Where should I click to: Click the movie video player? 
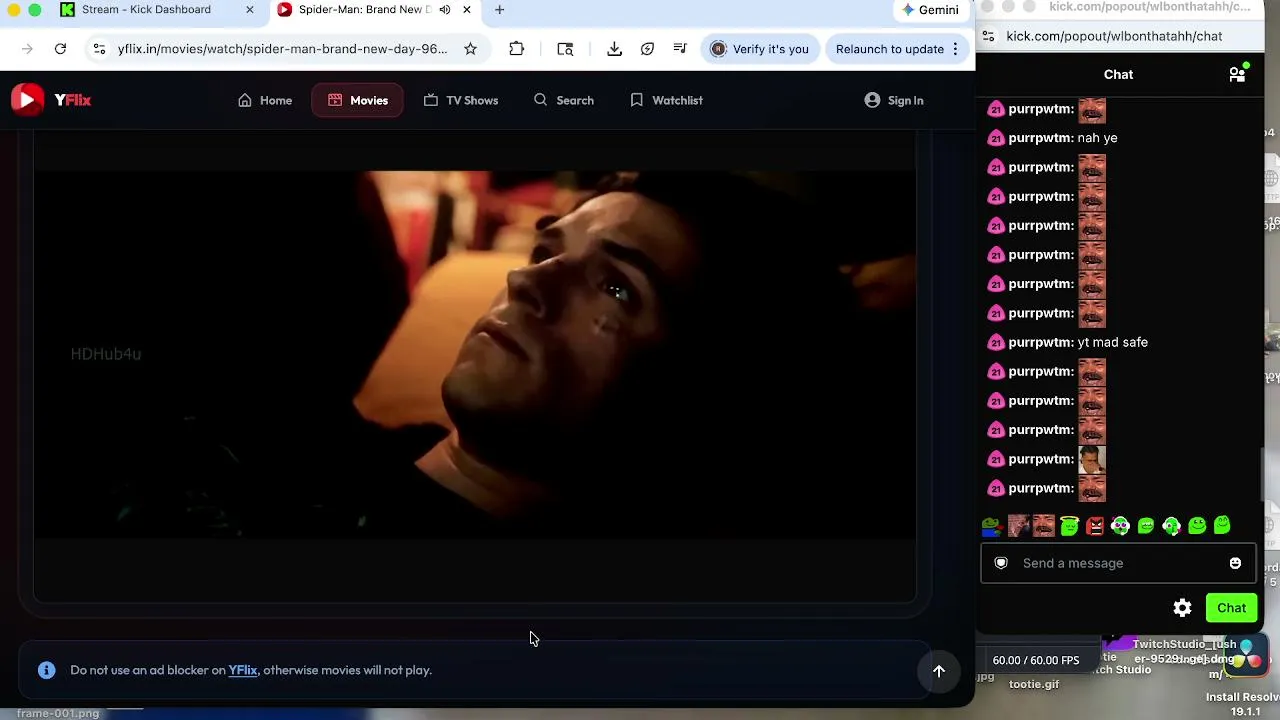coord(475,353)
